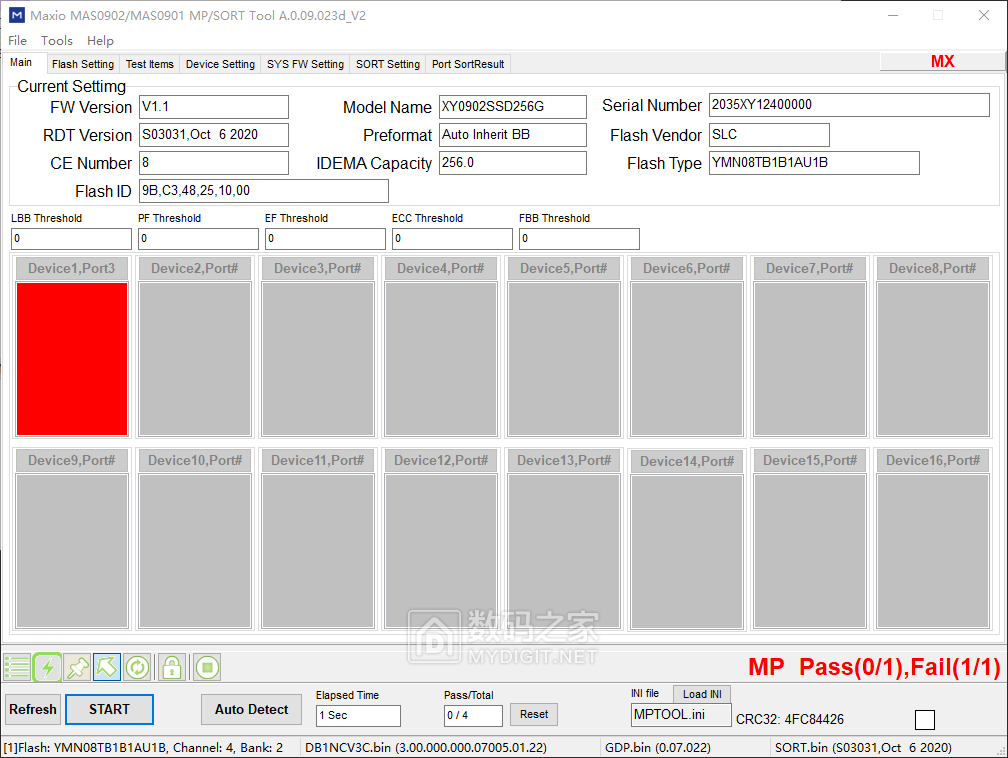The width and height of the screenshot is (1008, 758).
Task: Click the arrow cursor toolbar icon
Action: coord(107,667)
